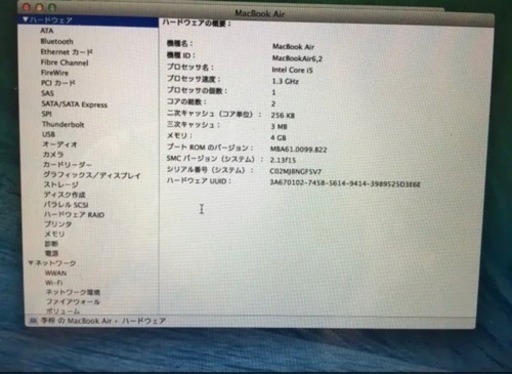
Task: Click the ネットワーク section label
Action: (x=56, y=263)
